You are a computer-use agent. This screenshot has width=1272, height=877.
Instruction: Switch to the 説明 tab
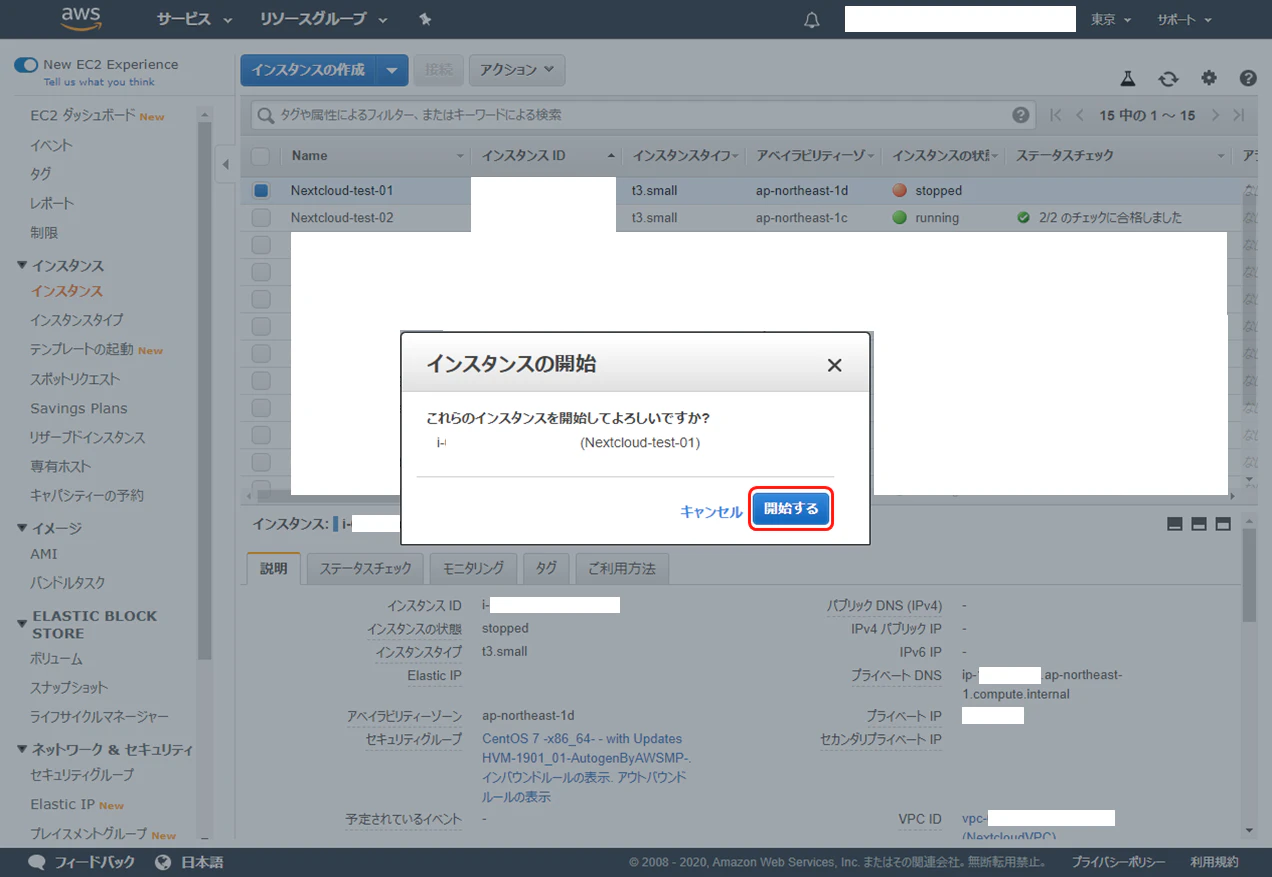pos(273,568)
